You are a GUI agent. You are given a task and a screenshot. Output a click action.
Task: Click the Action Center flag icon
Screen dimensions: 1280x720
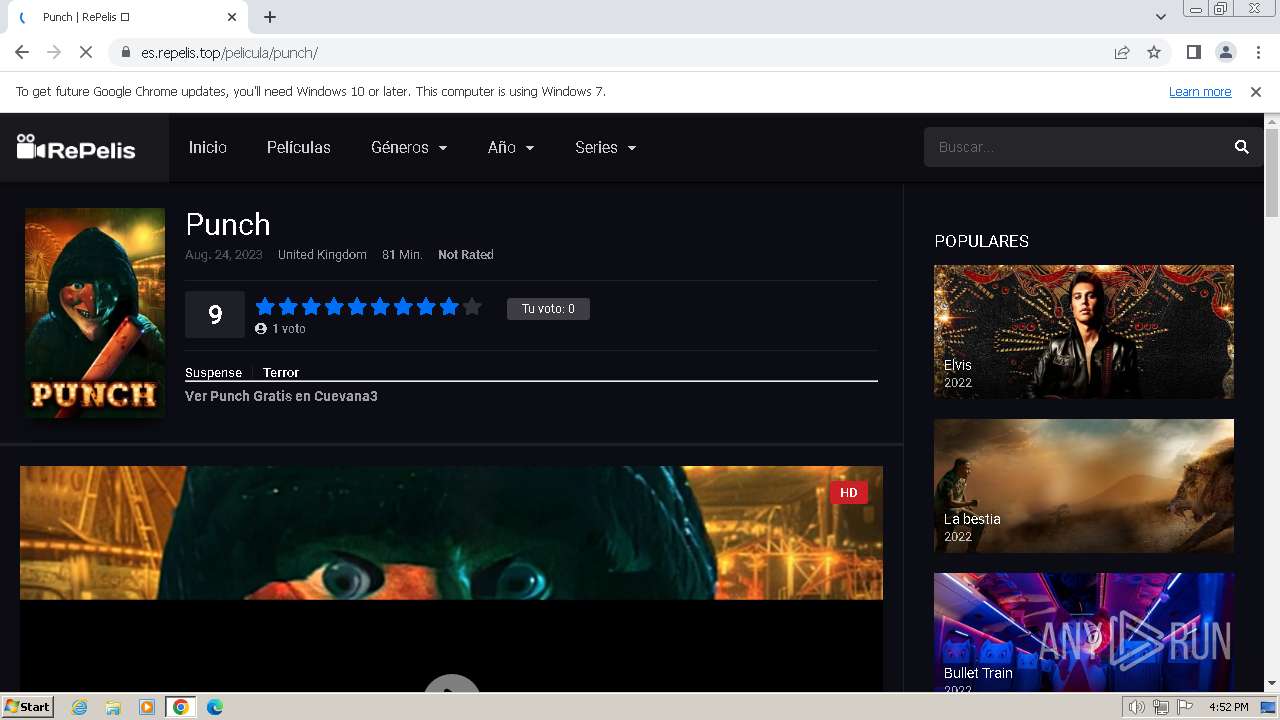pyautogui.click(x=1185, y=707)
